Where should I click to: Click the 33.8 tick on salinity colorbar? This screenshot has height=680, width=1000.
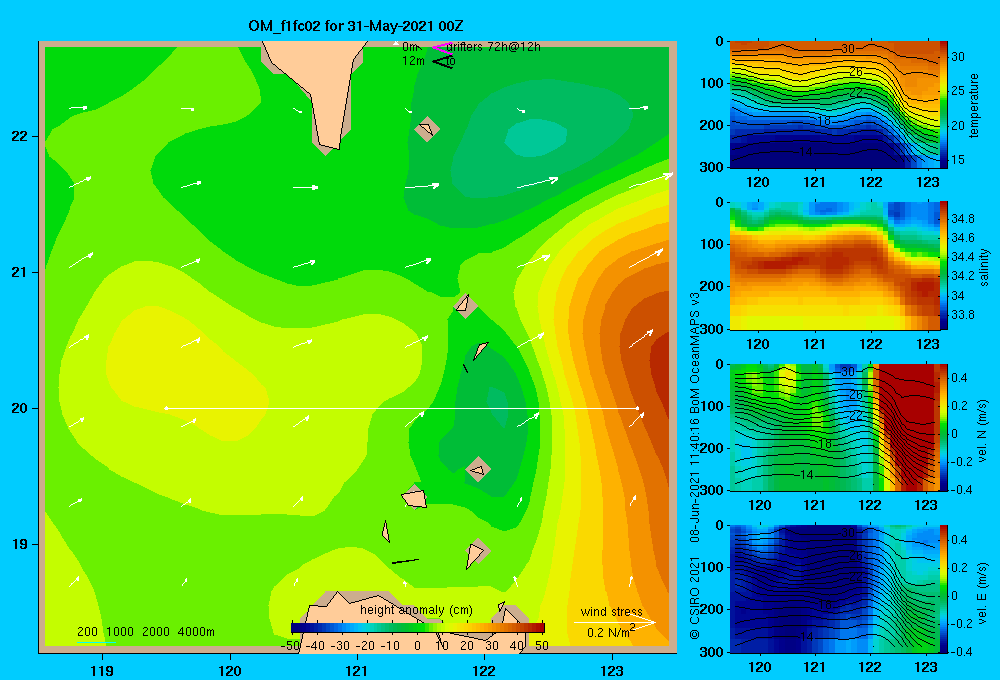click(x=963, y=314)
